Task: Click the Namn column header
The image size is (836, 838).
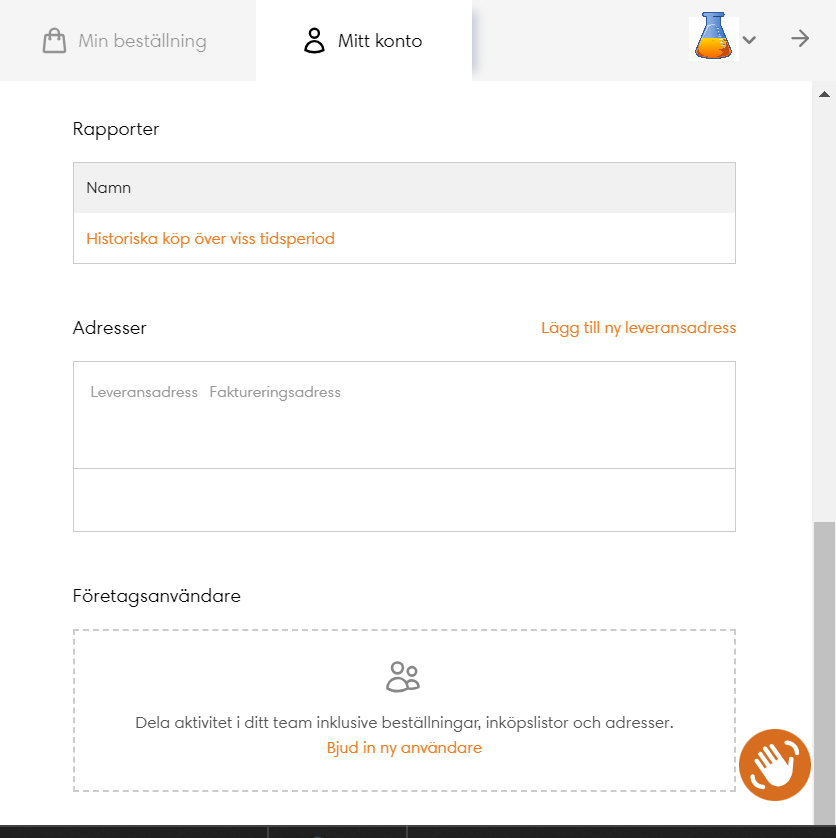Action: click(109, 188)
